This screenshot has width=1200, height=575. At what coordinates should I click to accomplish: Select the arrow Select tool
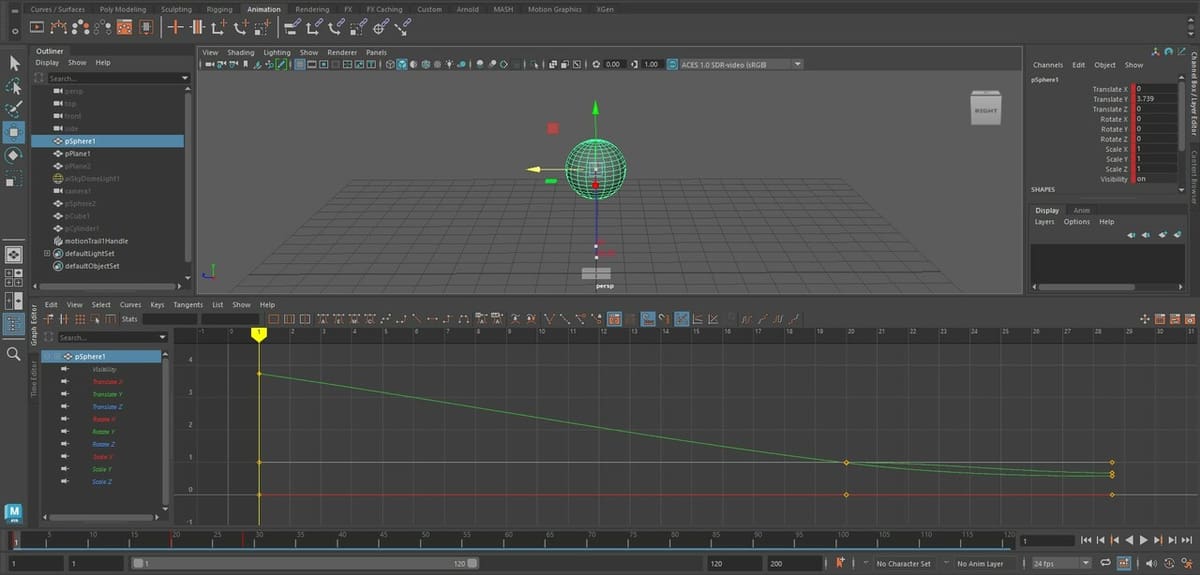point(14,63)
